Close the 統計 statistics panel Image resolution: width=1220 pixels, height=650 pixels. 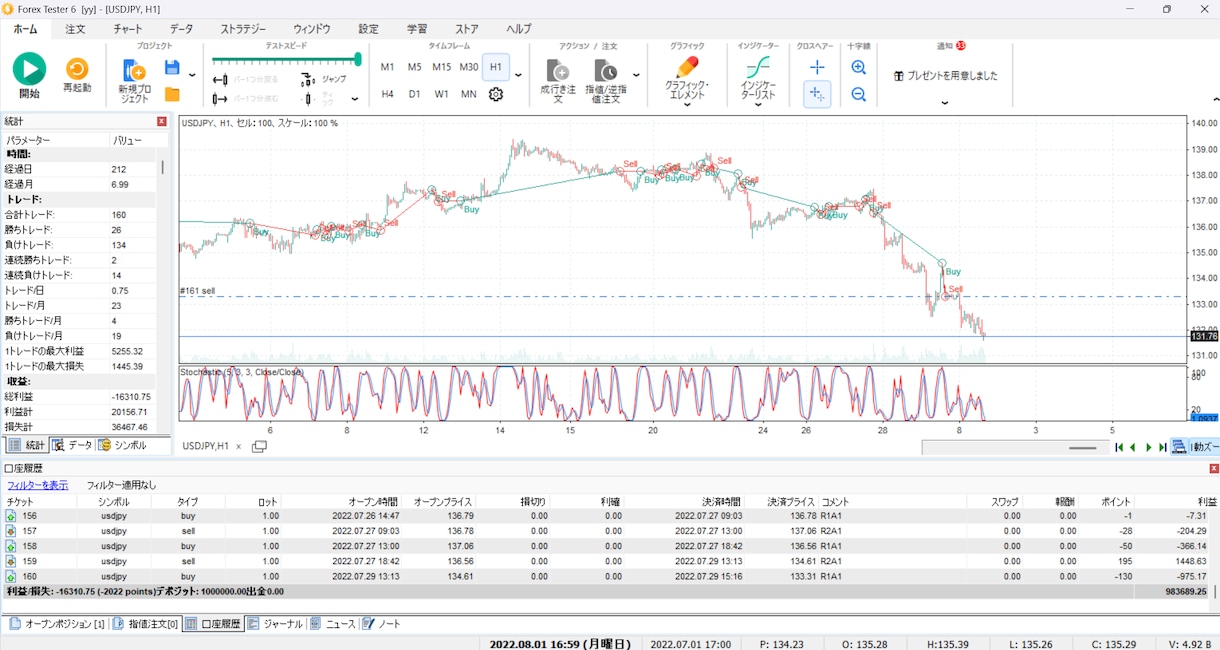(162, 121)
